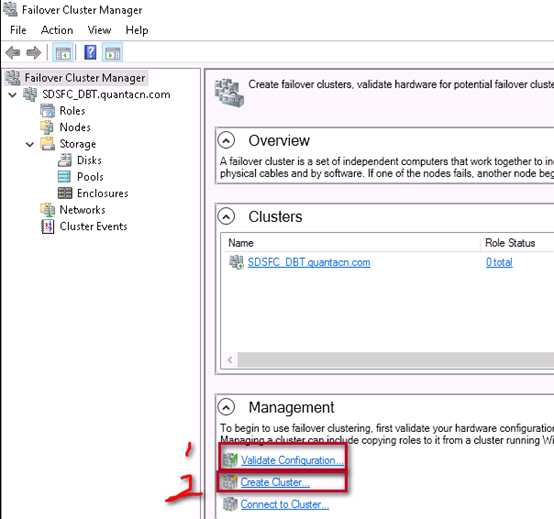Click the Forward arrow toolbar icon
This screenshot has width=554, height=519.
(x=34, y=53)
